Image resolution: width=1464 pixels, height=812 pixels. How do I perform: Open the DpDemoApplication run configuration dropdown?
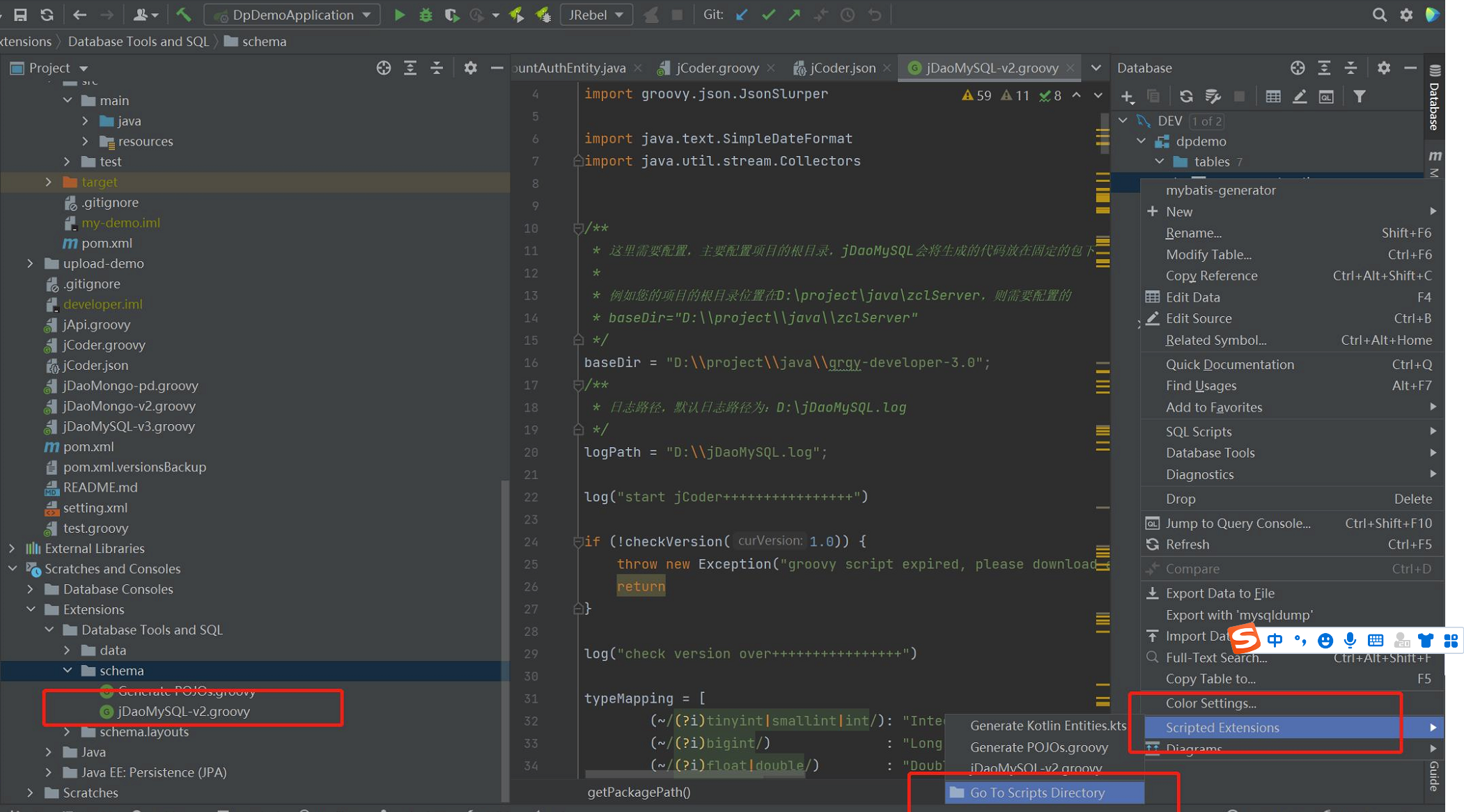[293, 15]
